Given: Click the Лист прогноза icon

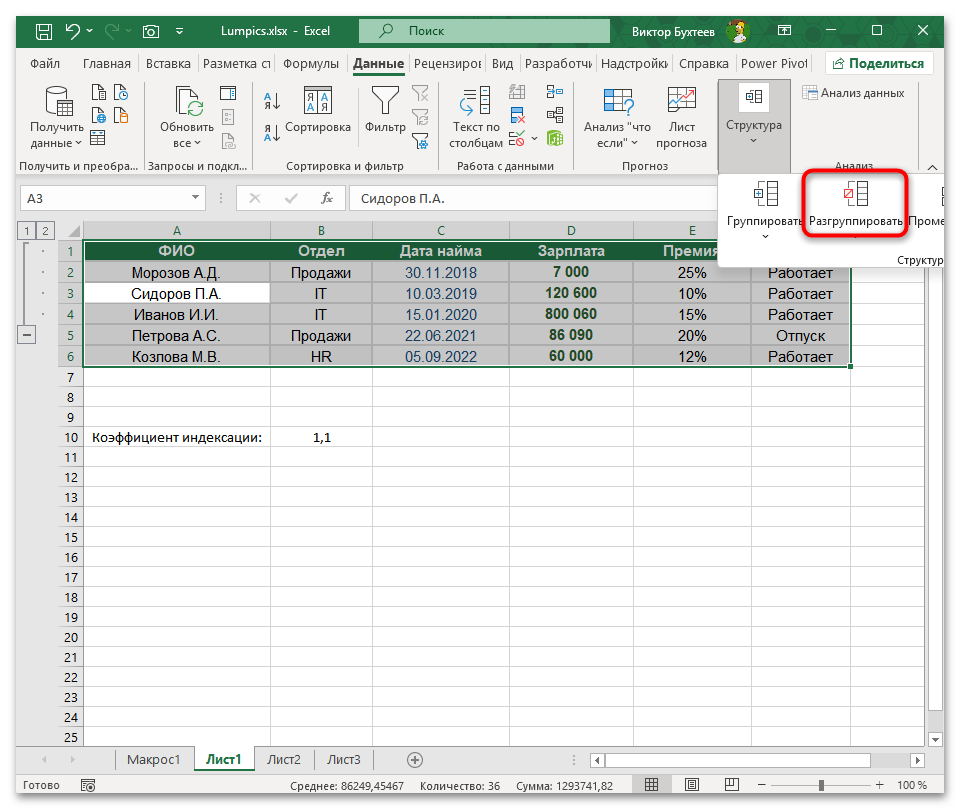Looking at the screenshot, I should point(681,101).
